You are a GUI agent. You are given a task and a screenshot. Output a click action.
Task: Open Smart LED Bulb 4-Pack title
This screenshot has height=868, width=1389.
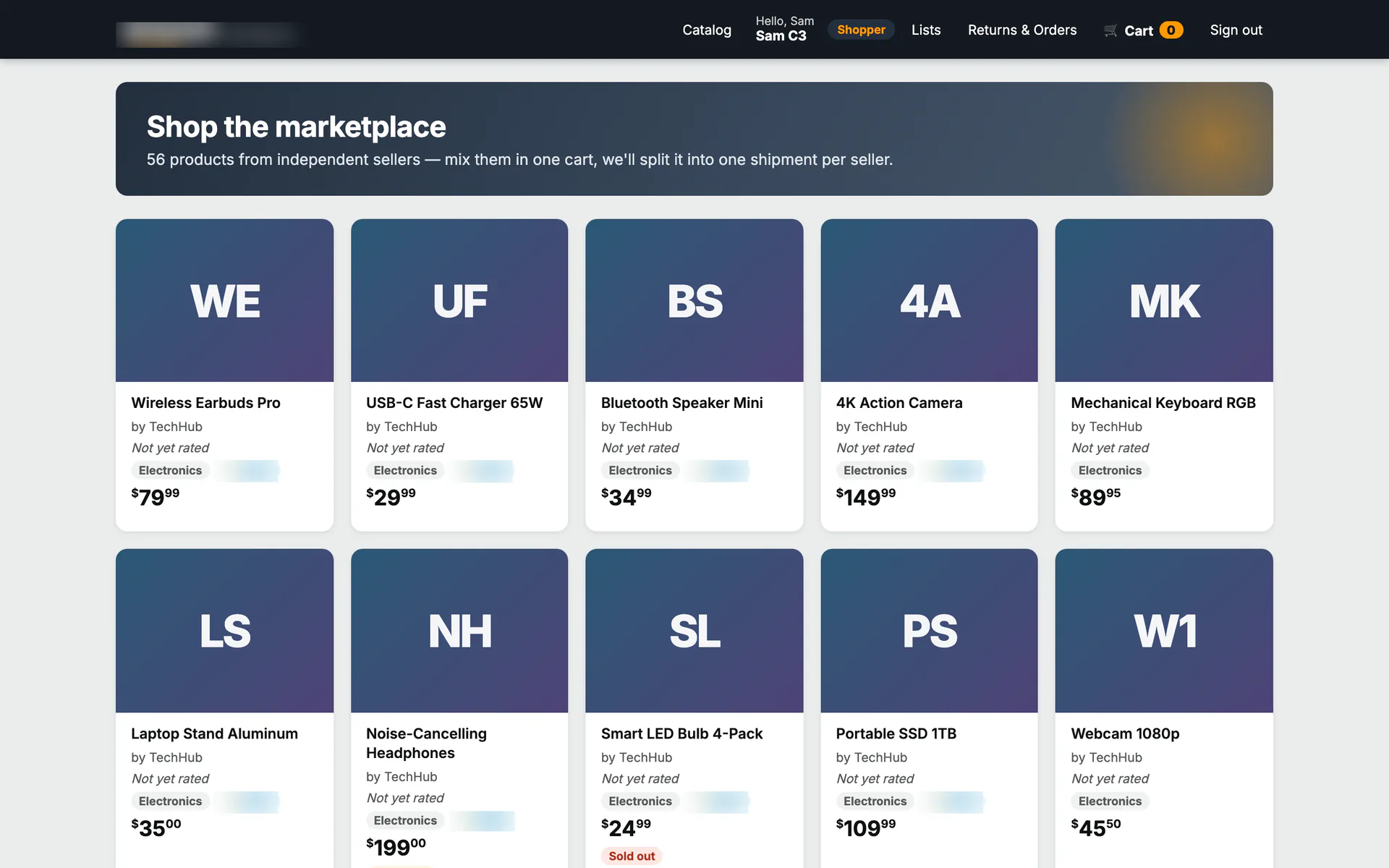681,733
